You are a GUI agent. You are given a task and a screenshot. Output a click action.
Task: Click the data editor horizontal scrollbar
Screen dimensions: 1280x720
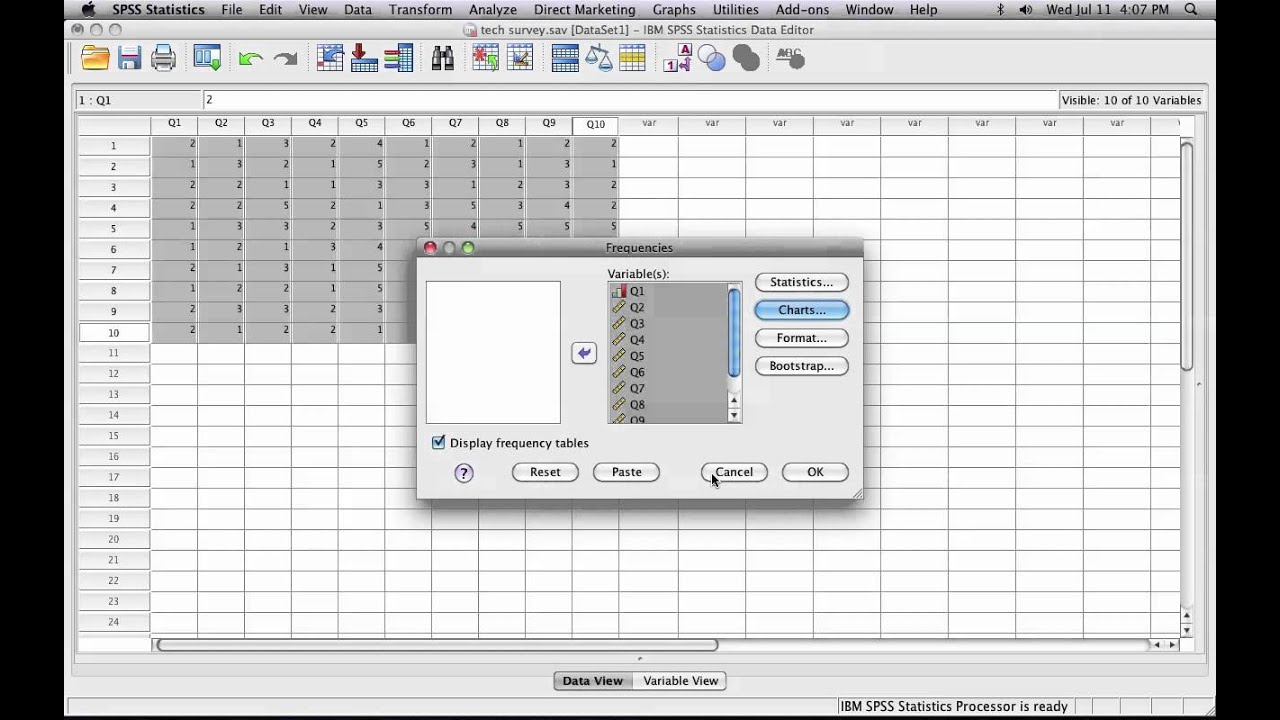tap(437, 645)
